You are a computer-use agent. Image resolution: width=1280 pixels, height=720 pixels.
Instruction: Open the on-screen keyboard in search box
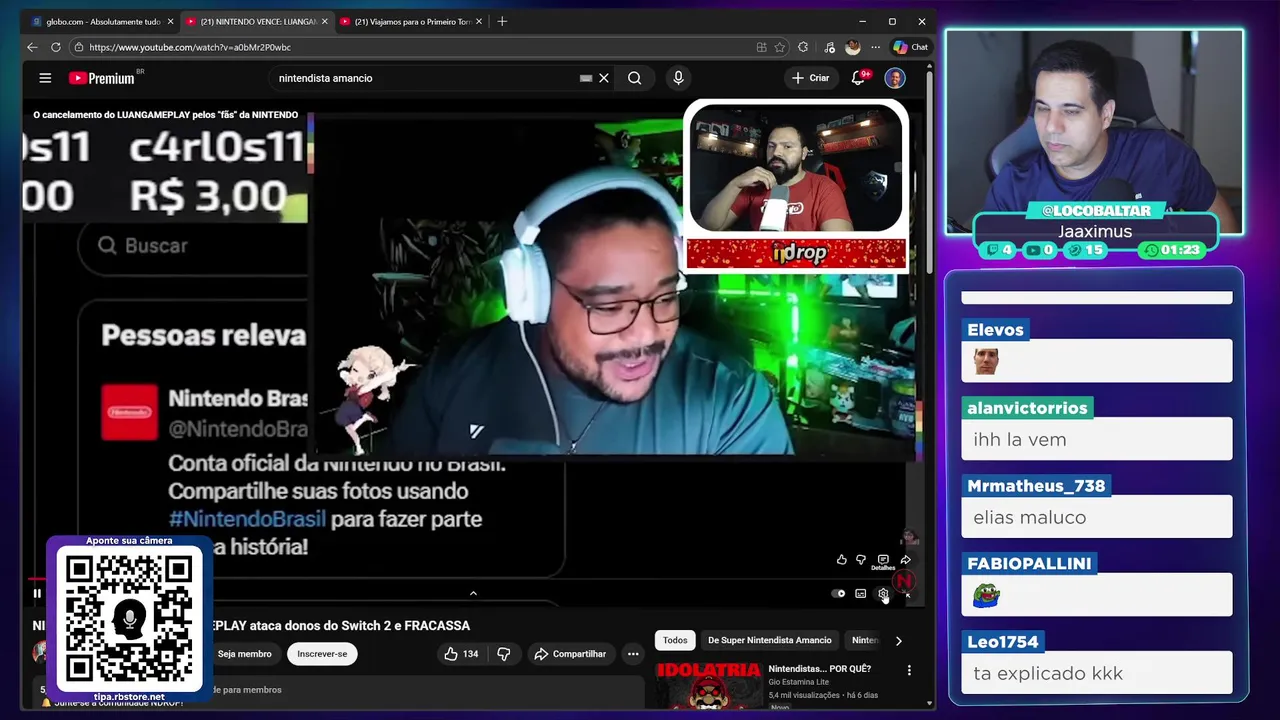pyautogui.click(x=586, y=78)
